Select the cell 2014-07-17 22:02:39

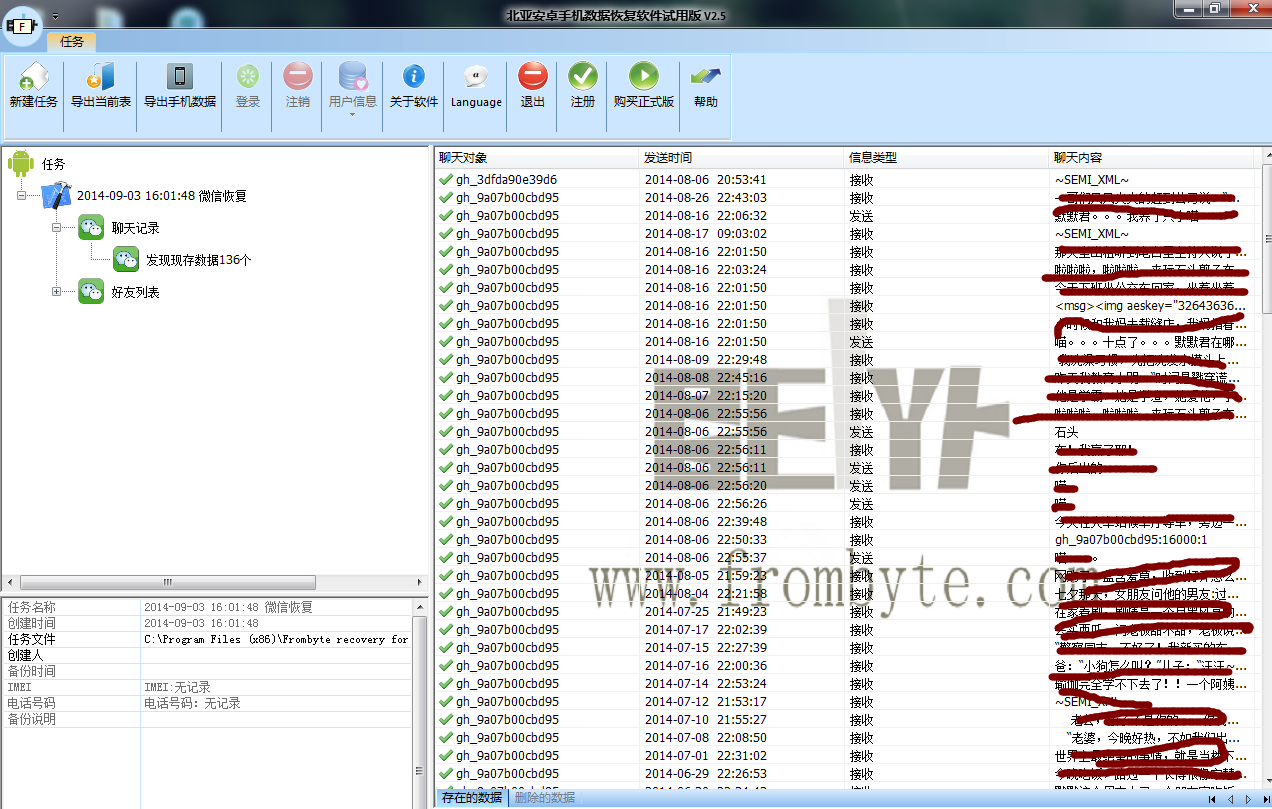(706, 630)
